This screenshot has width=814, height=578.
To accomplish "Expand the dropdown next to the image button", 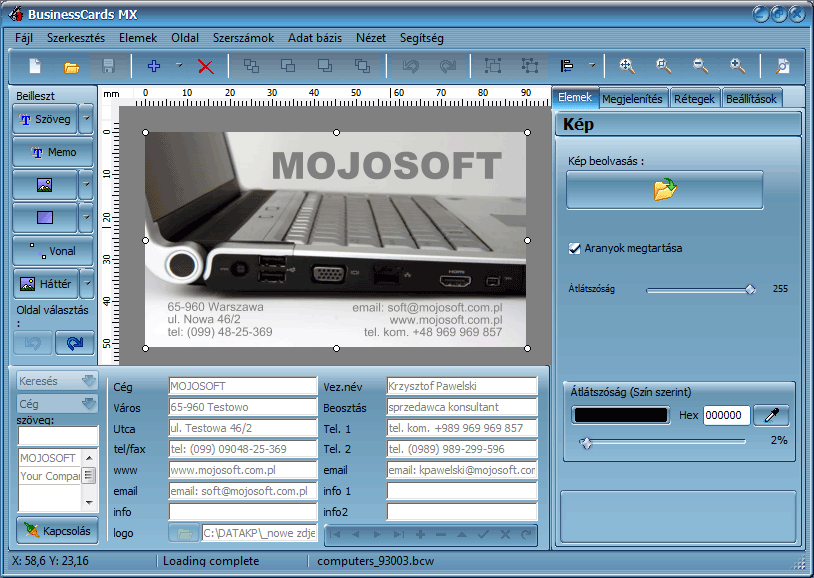I will click(x=86, y=184).
